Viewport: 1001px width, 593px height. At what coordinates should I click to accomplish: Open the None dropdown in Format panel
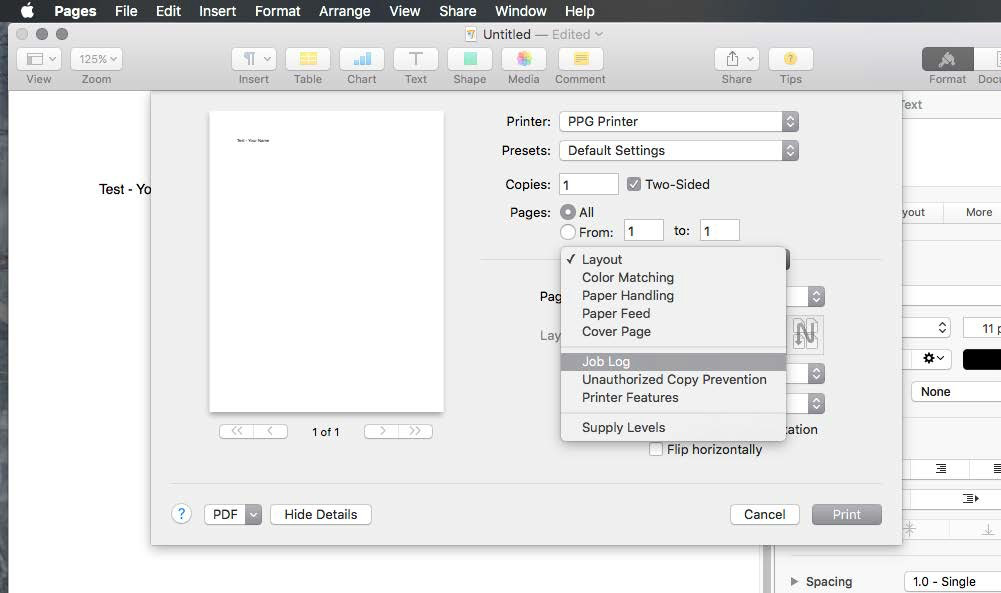[956, 391]
